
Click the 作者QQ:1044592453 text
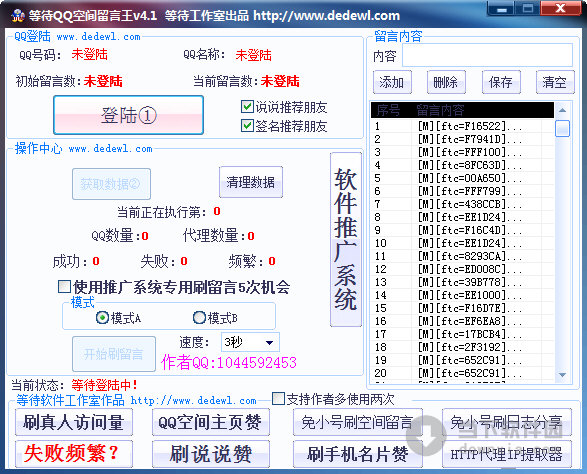(229, 362)
